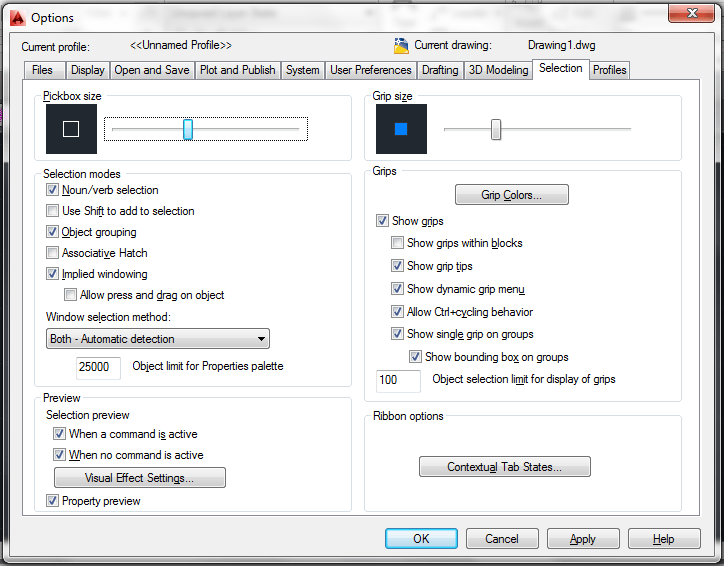Switch to the Profiles tab
Image resolution: width=724 pixels, height=566 pixels.
click(609, 70)
